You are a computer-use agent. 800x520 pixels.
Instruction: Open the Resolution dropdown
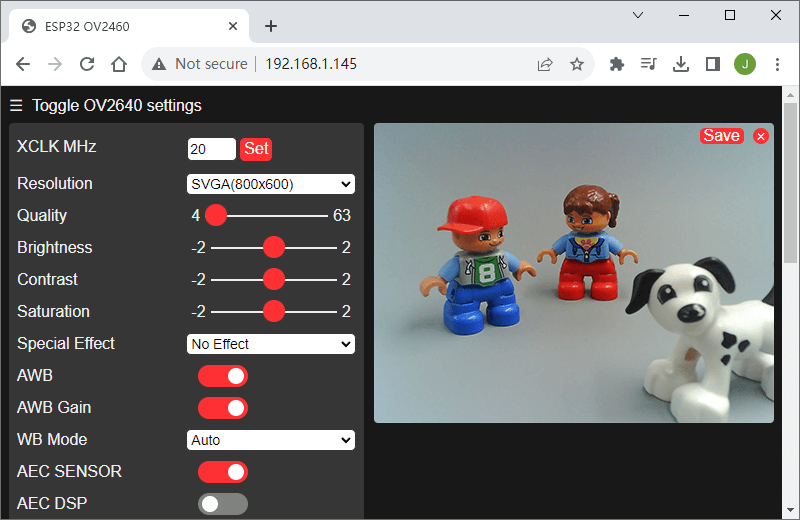coord(271,184)
